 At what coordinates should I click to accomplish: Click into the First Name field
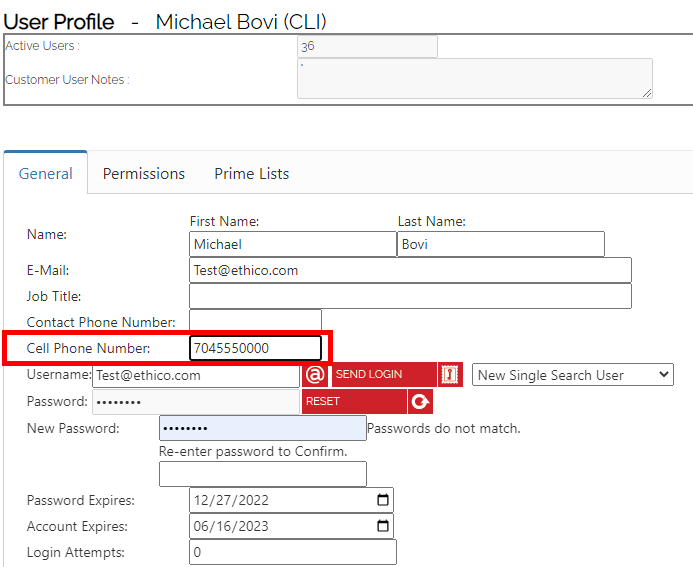293,244
